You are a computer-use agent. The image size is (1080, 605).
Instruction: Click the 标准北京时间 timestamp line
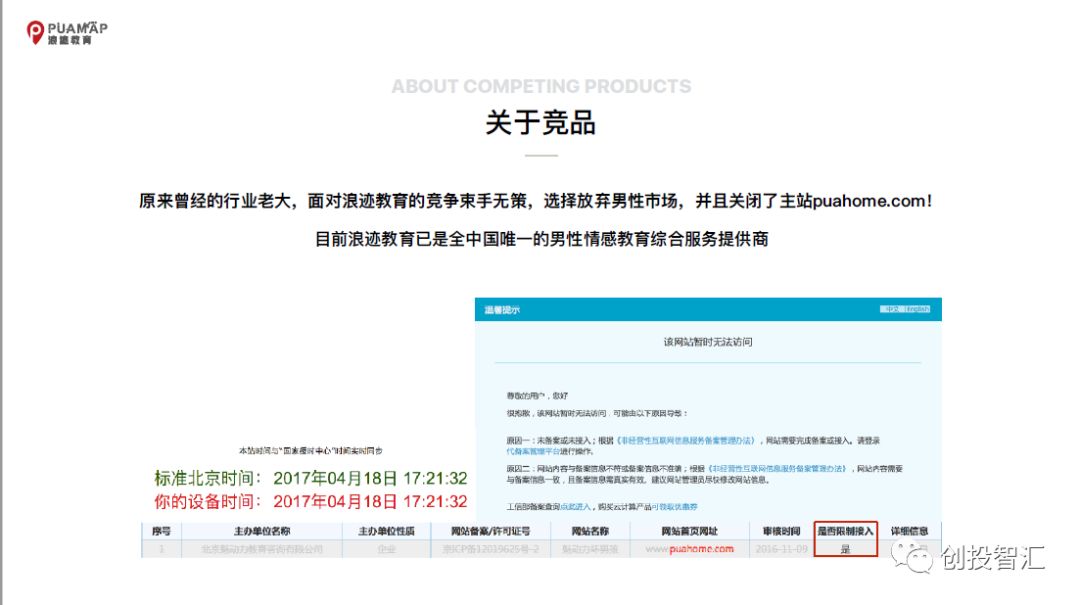click(x=311, y=478)
